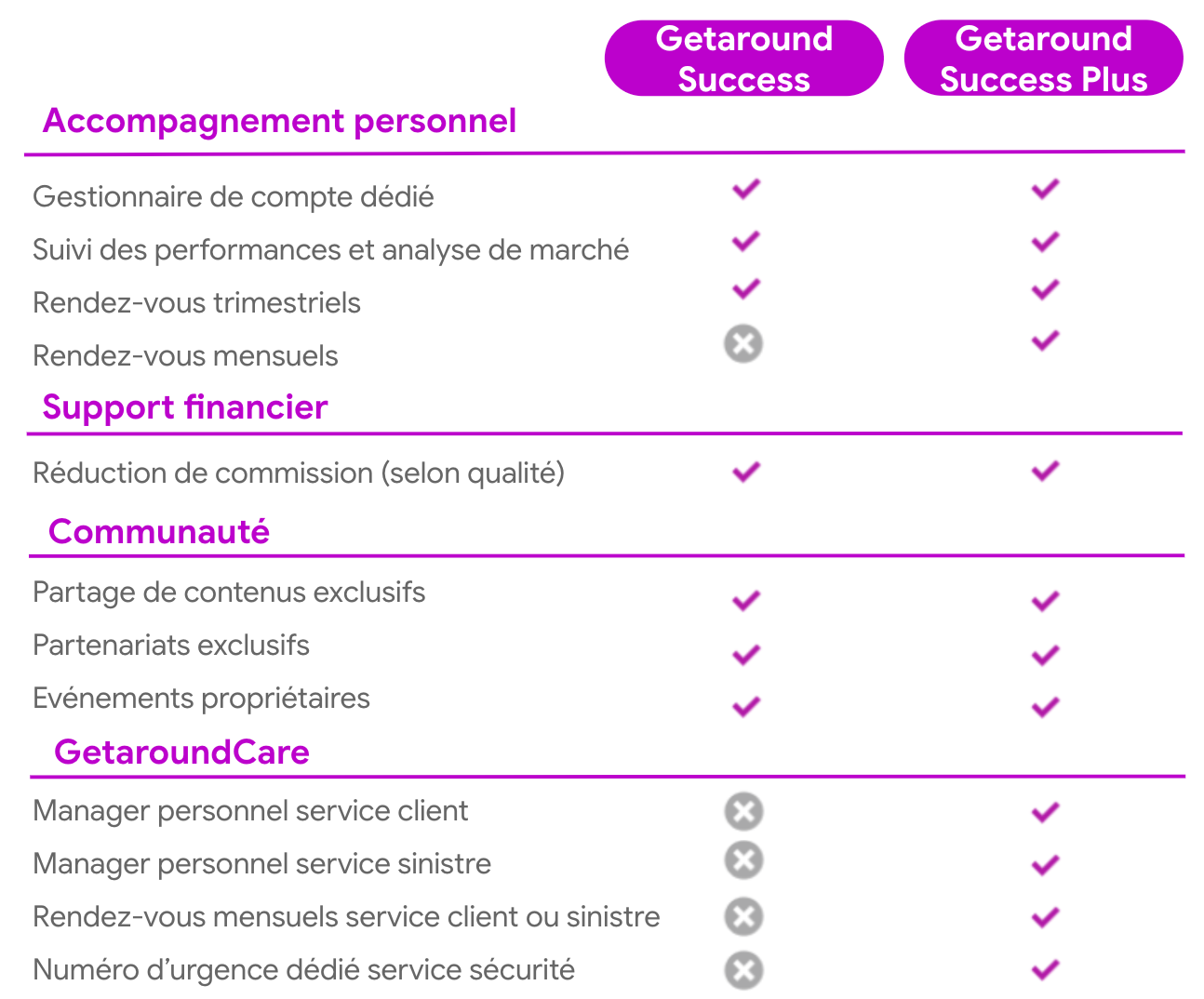Click Success Plus checkmark for Réduction de commission

pyautogui.click(x=1045, y=471)
